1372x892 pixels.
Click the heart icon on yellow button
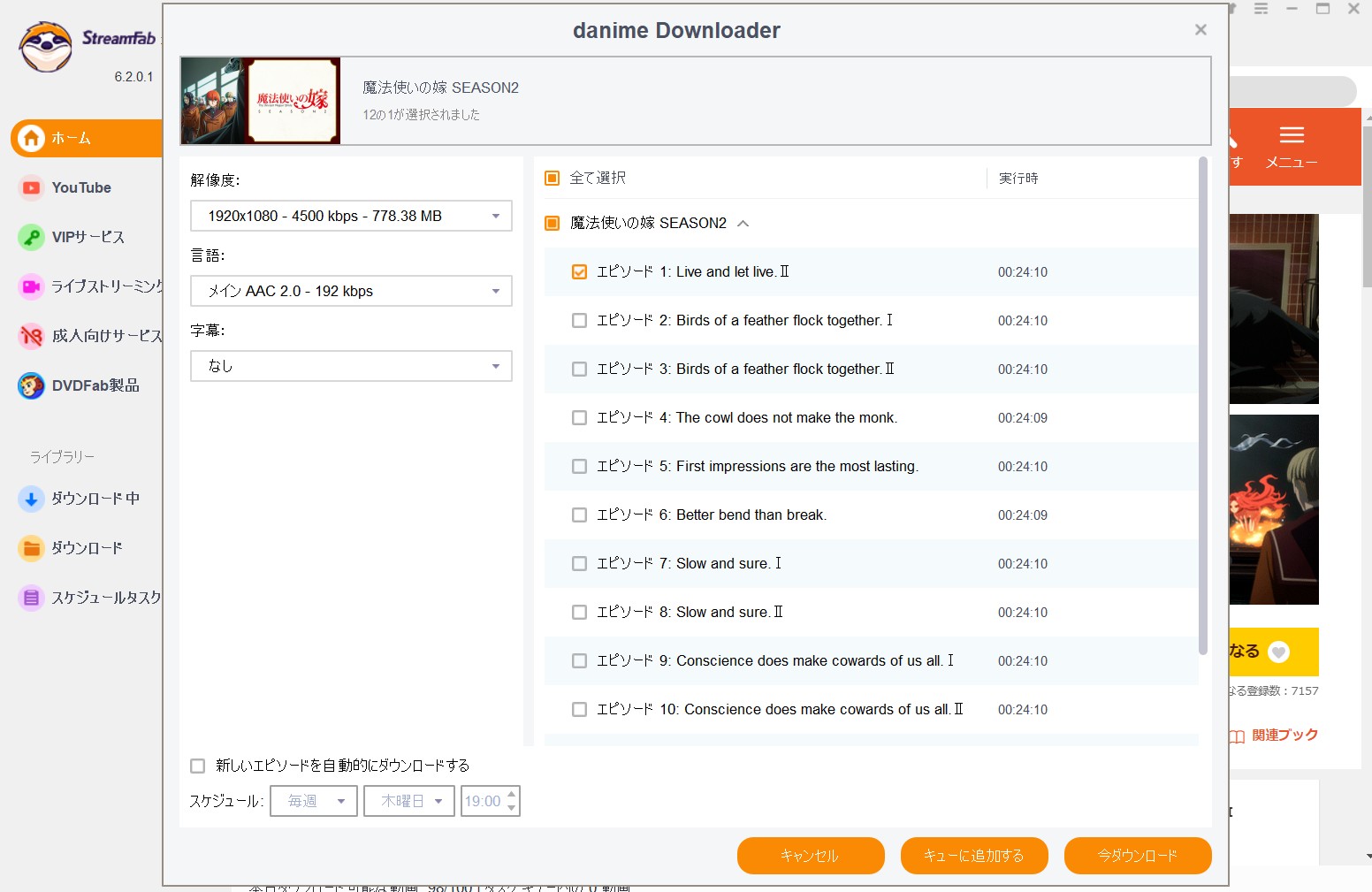pyautogui.click(x=1278, y=652)
